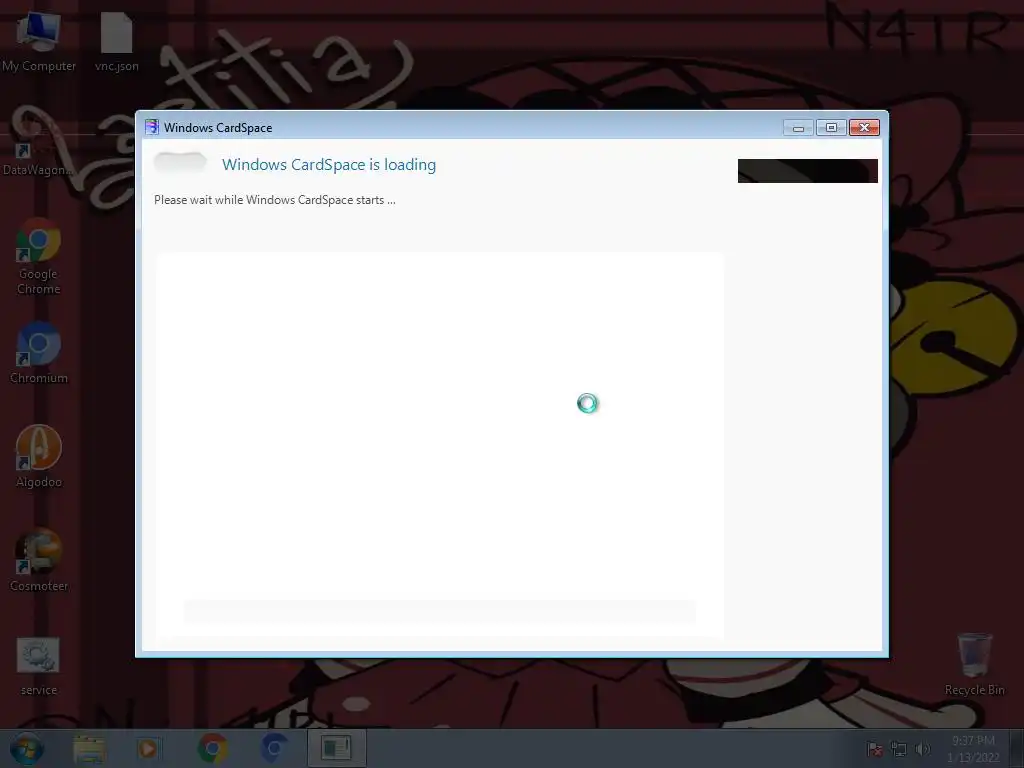Image resolution: width=1024 pixels, height=768 pixels.
Task: Select the vnc.json file on desktop
Action: [116, 40]
